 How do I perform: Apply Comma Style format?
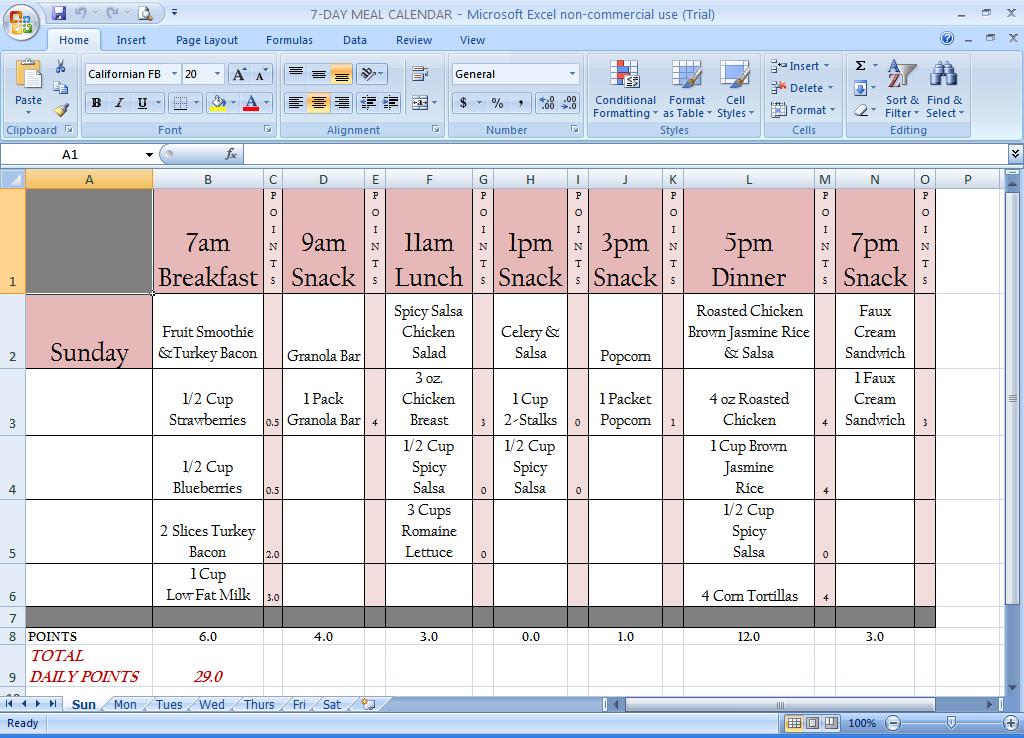(x=520, y=103)
